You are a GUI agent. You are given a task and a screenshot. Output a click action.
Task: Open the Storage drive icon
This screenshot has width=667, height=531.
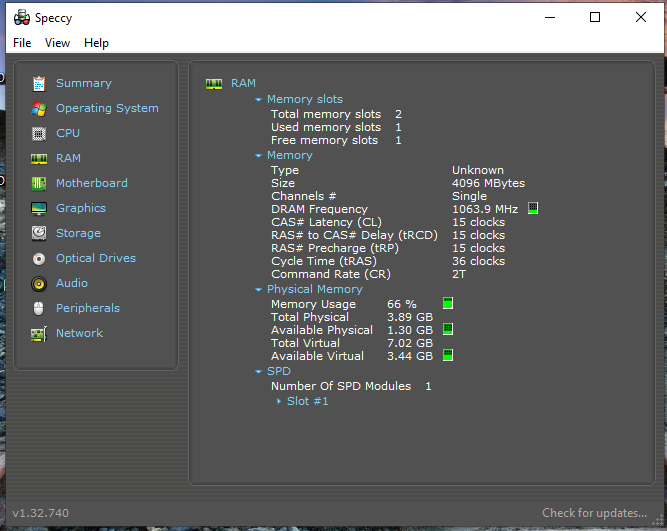tap(39, 234)
